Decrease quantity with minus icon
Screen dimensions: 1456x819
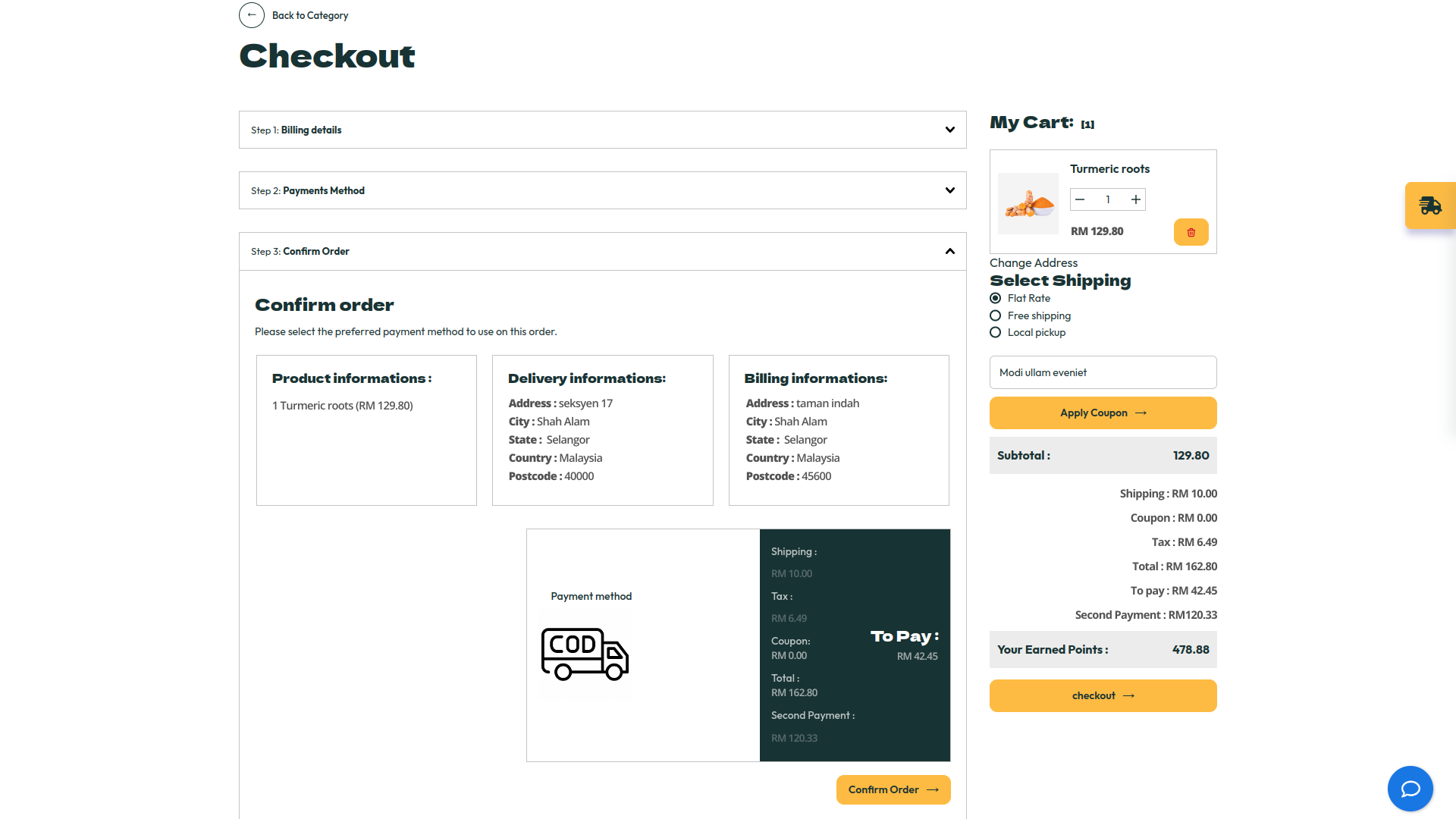tap(1080, 199)
